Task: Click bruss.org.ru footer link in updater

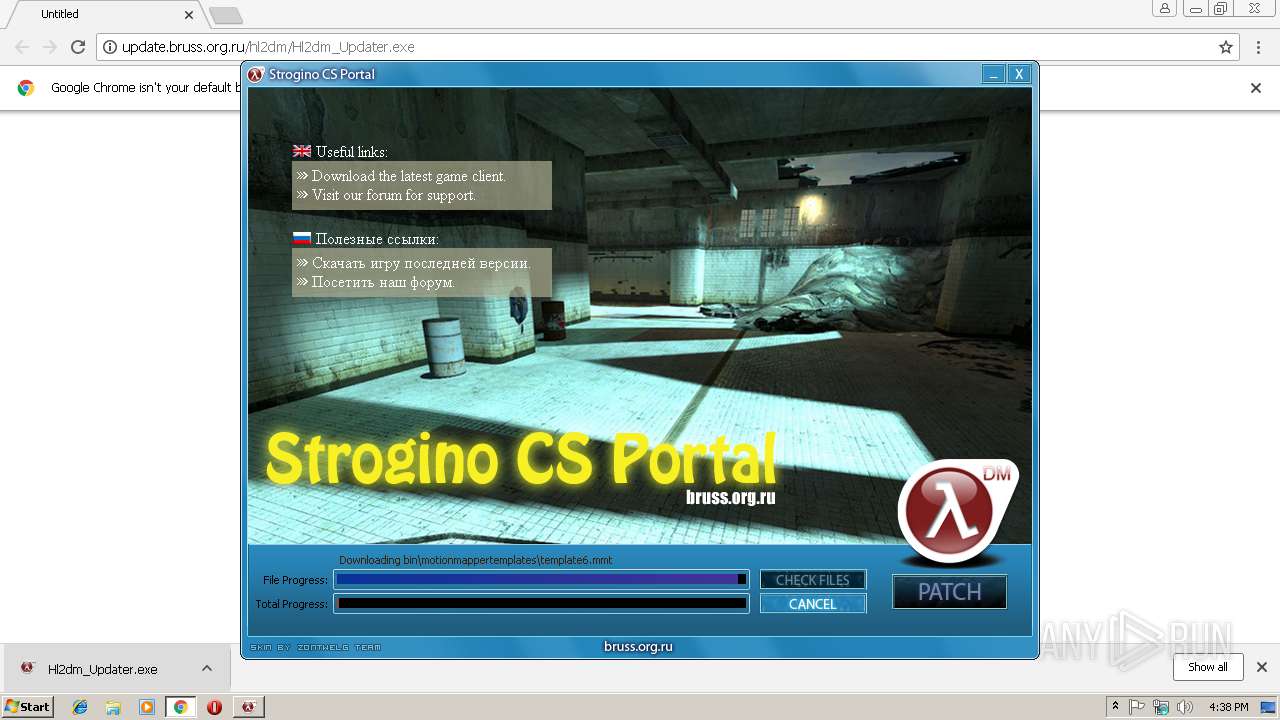Action: [x=638, y=647]
